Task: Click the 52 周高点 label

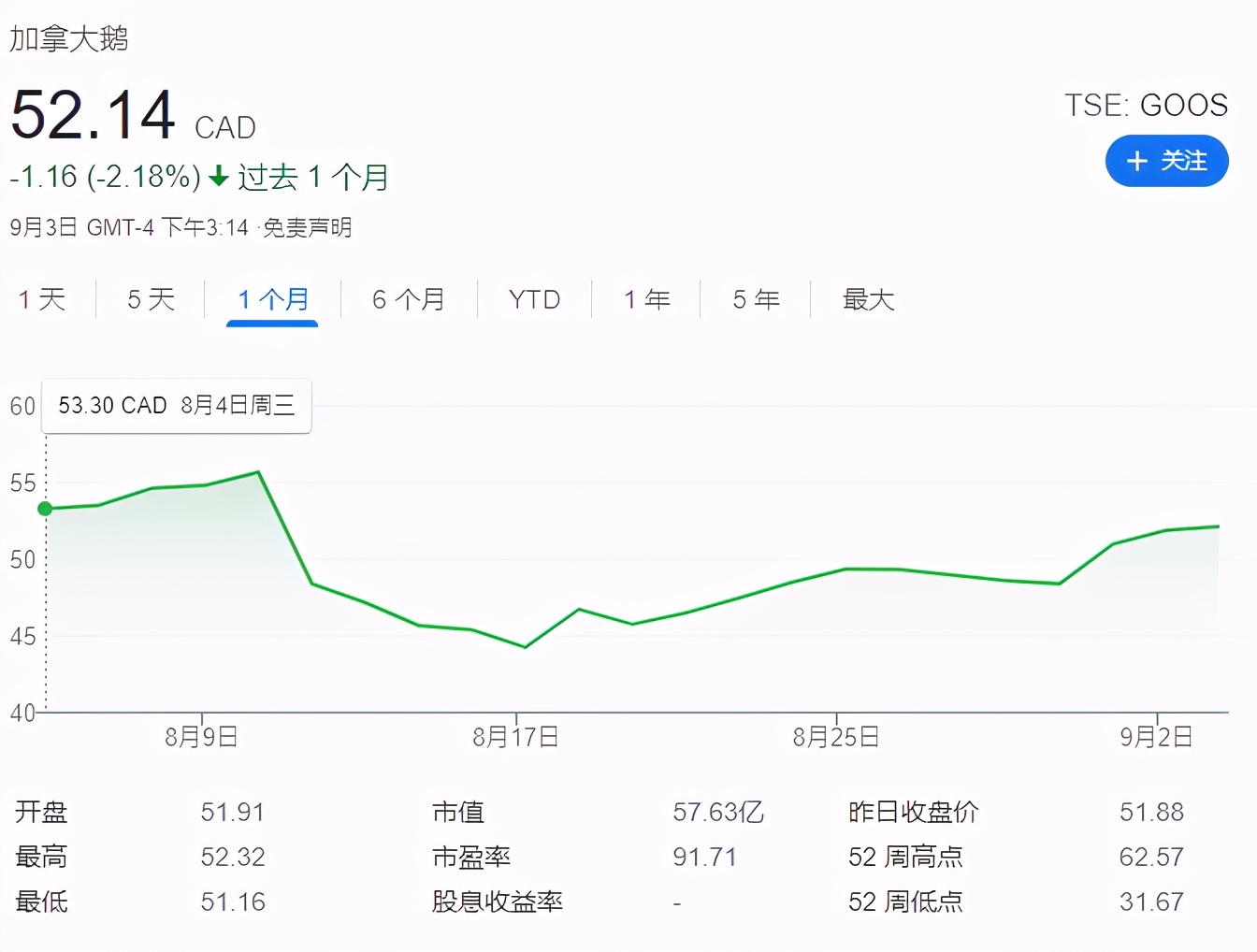Action: tap(905, 857)
